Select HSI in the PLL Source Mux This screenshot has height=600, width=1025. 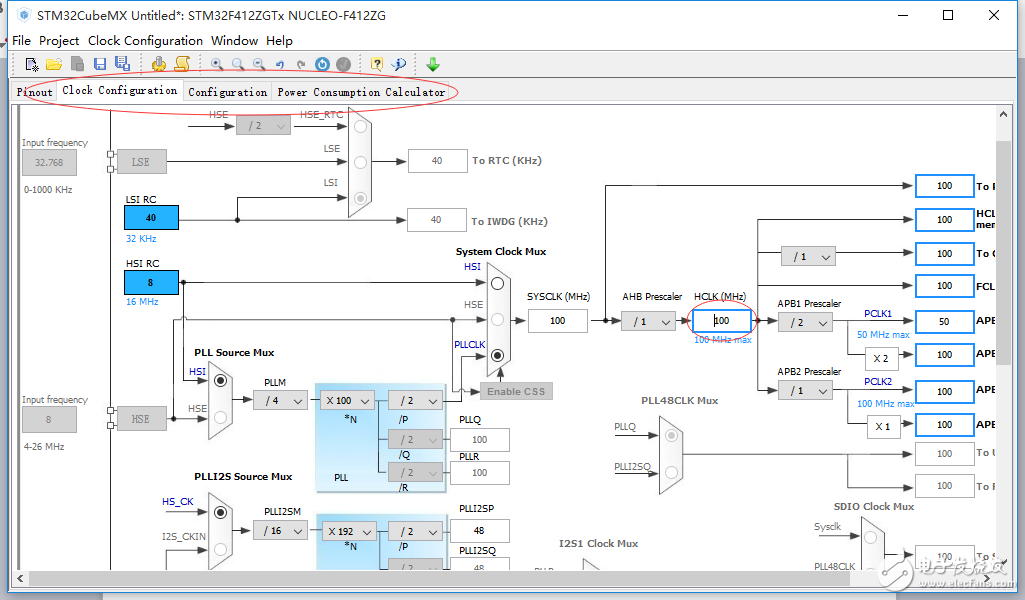(219, 381)
